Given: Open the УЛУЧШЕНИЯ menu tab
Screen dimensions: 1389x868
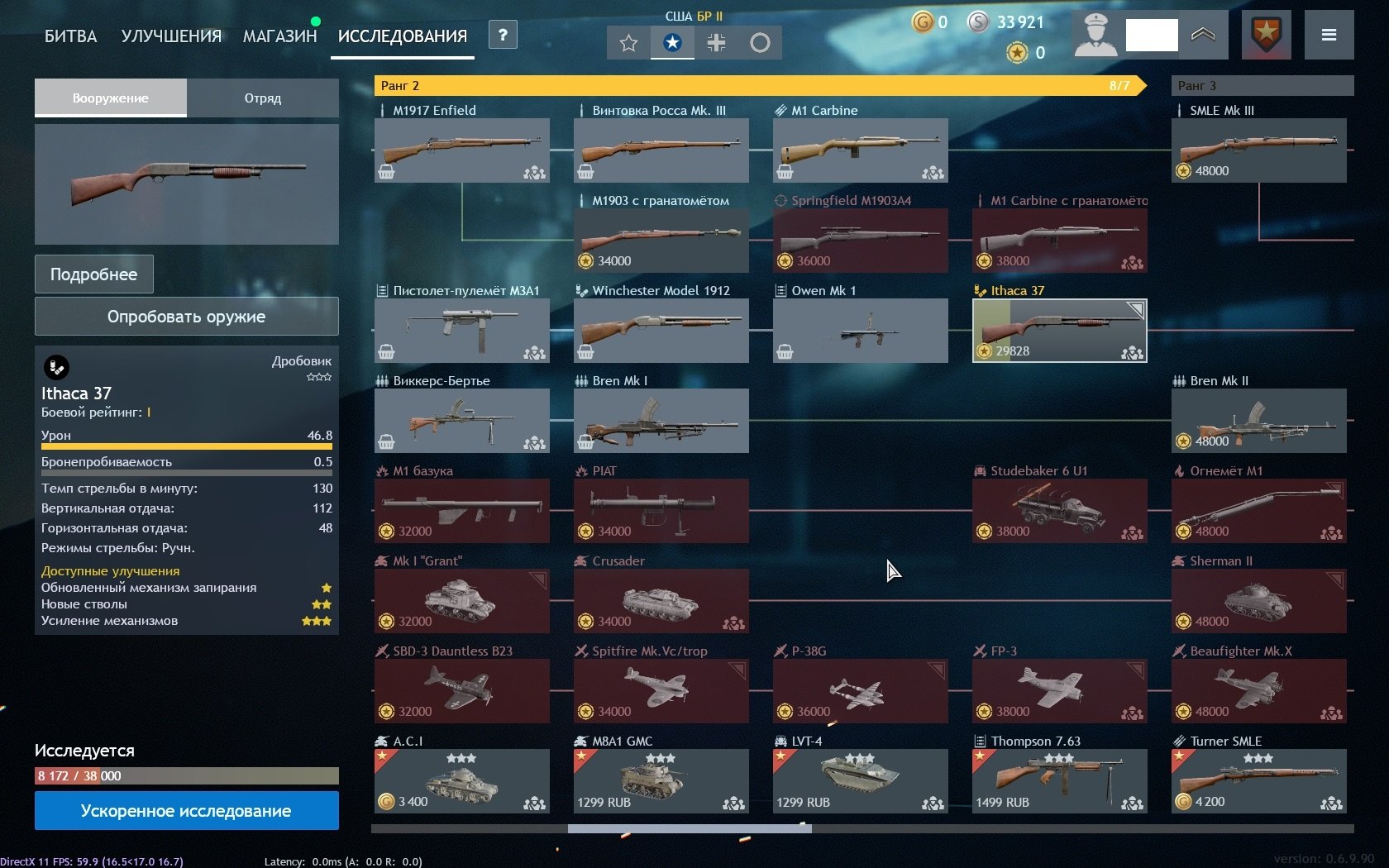Looking at the screenshot, I should [171, 36].
